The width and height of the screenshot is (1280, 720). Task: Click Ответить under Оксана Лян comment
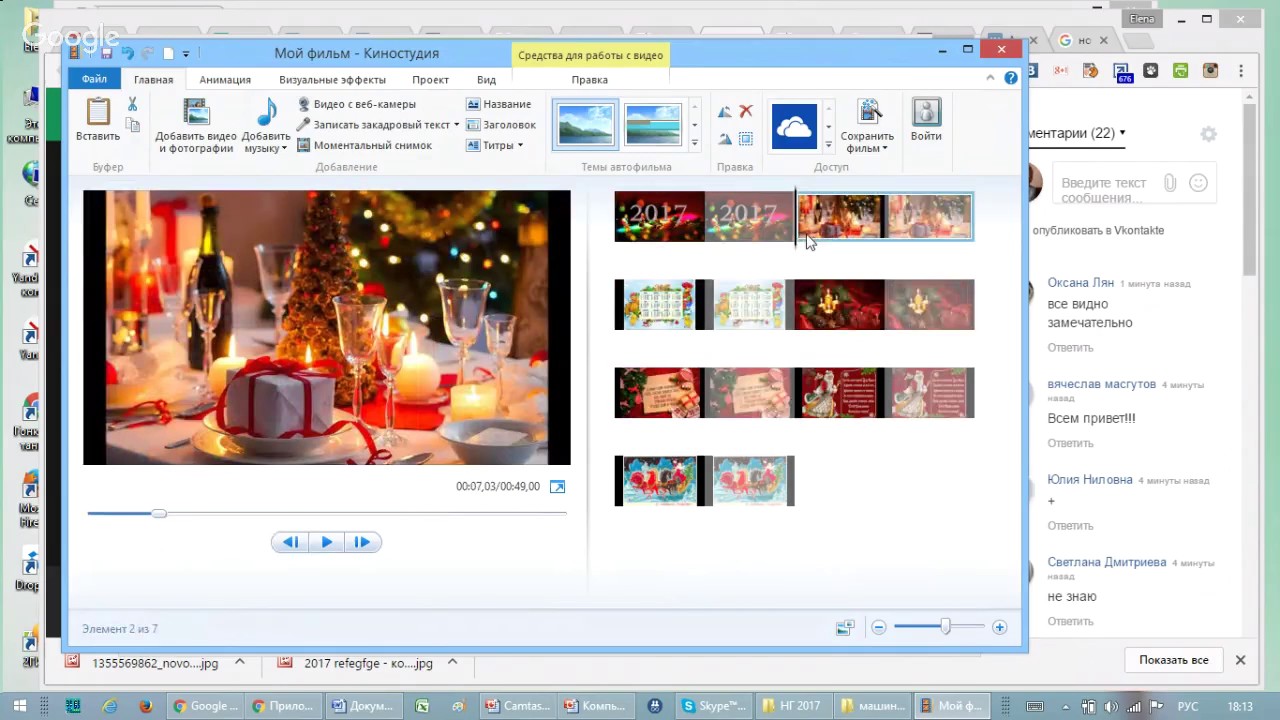coord(1070,348)
